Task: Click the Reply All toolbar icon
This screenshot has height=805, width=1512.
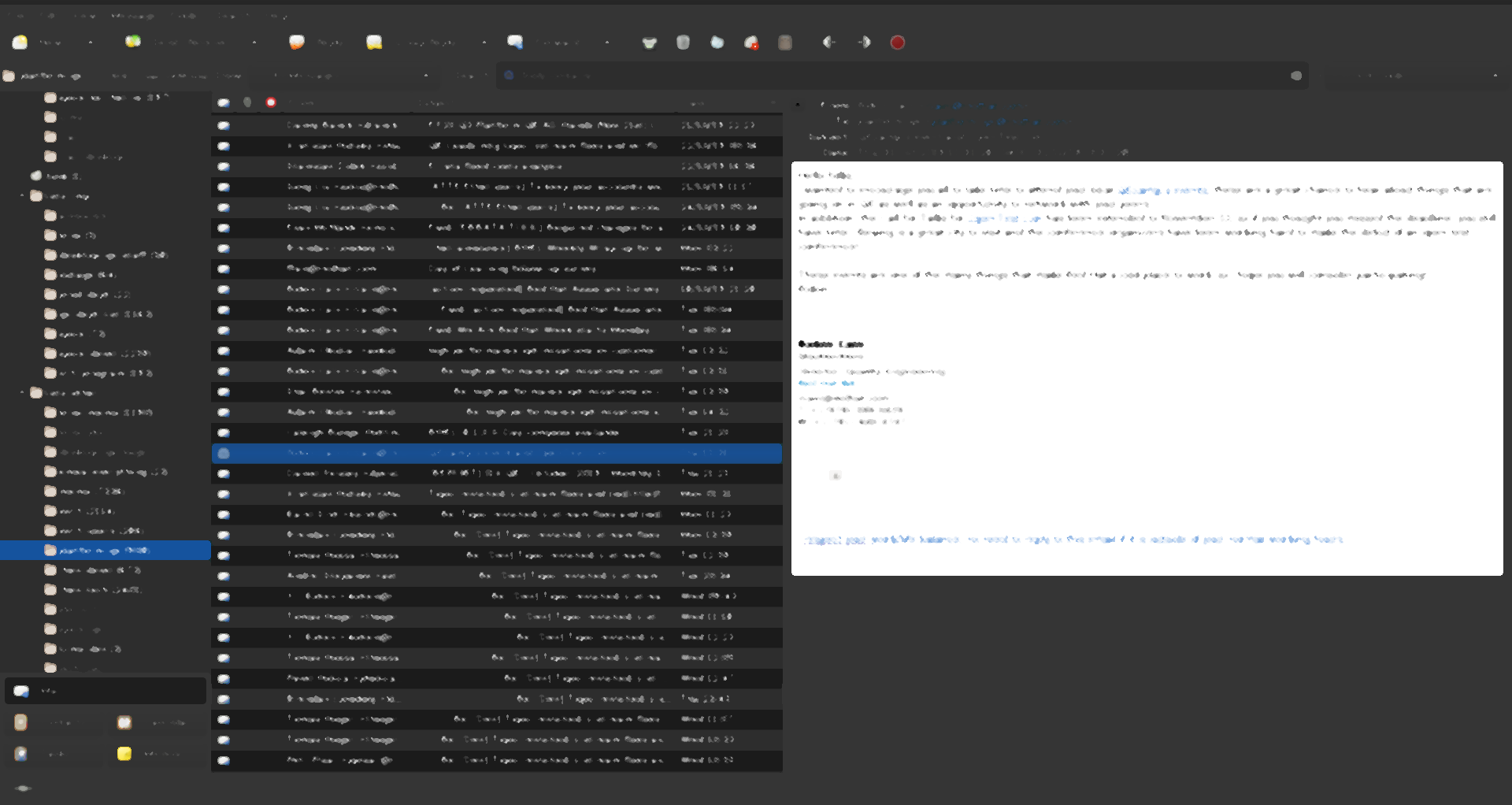Action: pos(374,42)
